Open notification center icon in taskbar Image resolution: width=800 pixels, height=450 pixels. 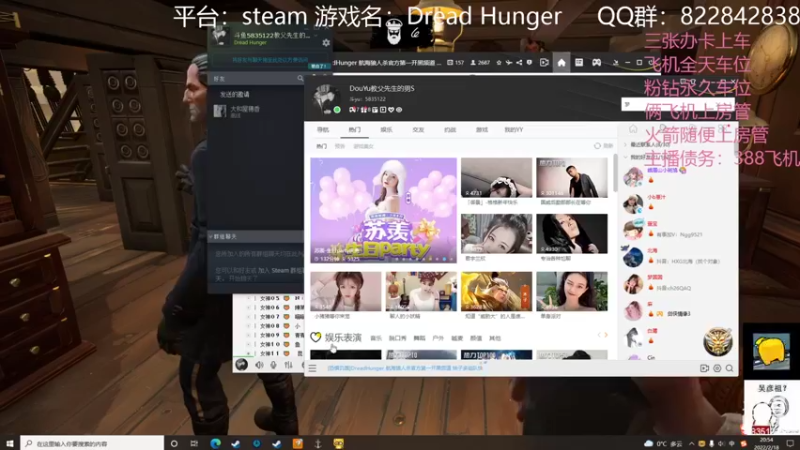pyautogui.click(x=790, y=443)
